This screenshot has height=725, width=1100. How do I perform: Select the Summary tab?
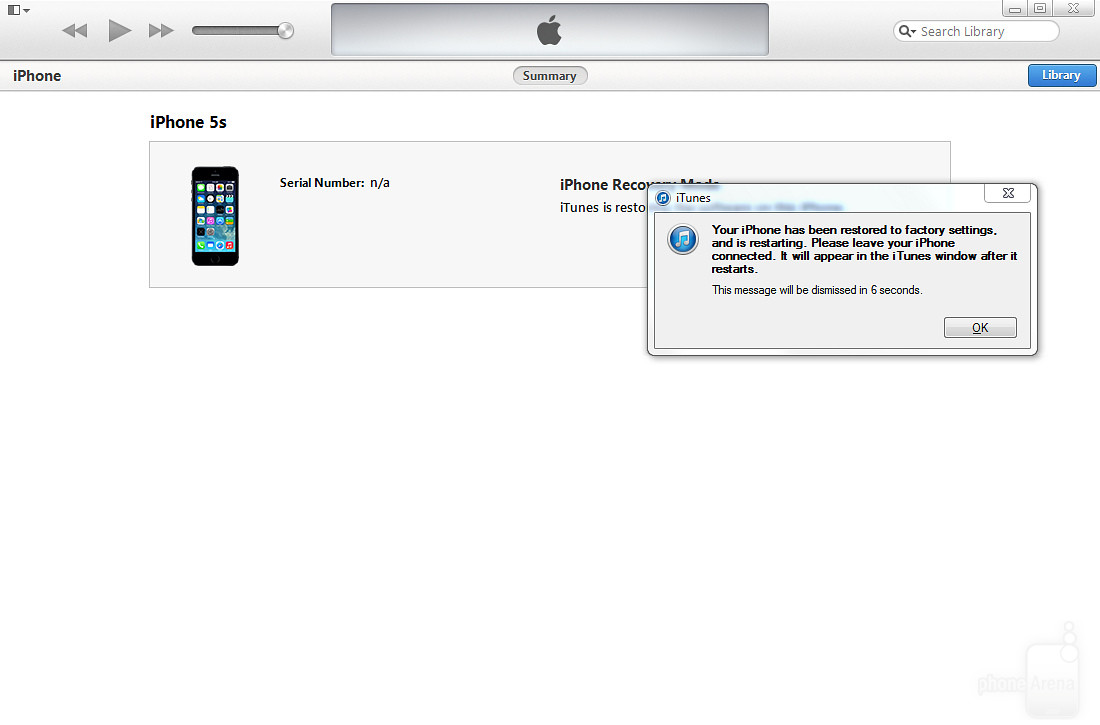point(550,76)
